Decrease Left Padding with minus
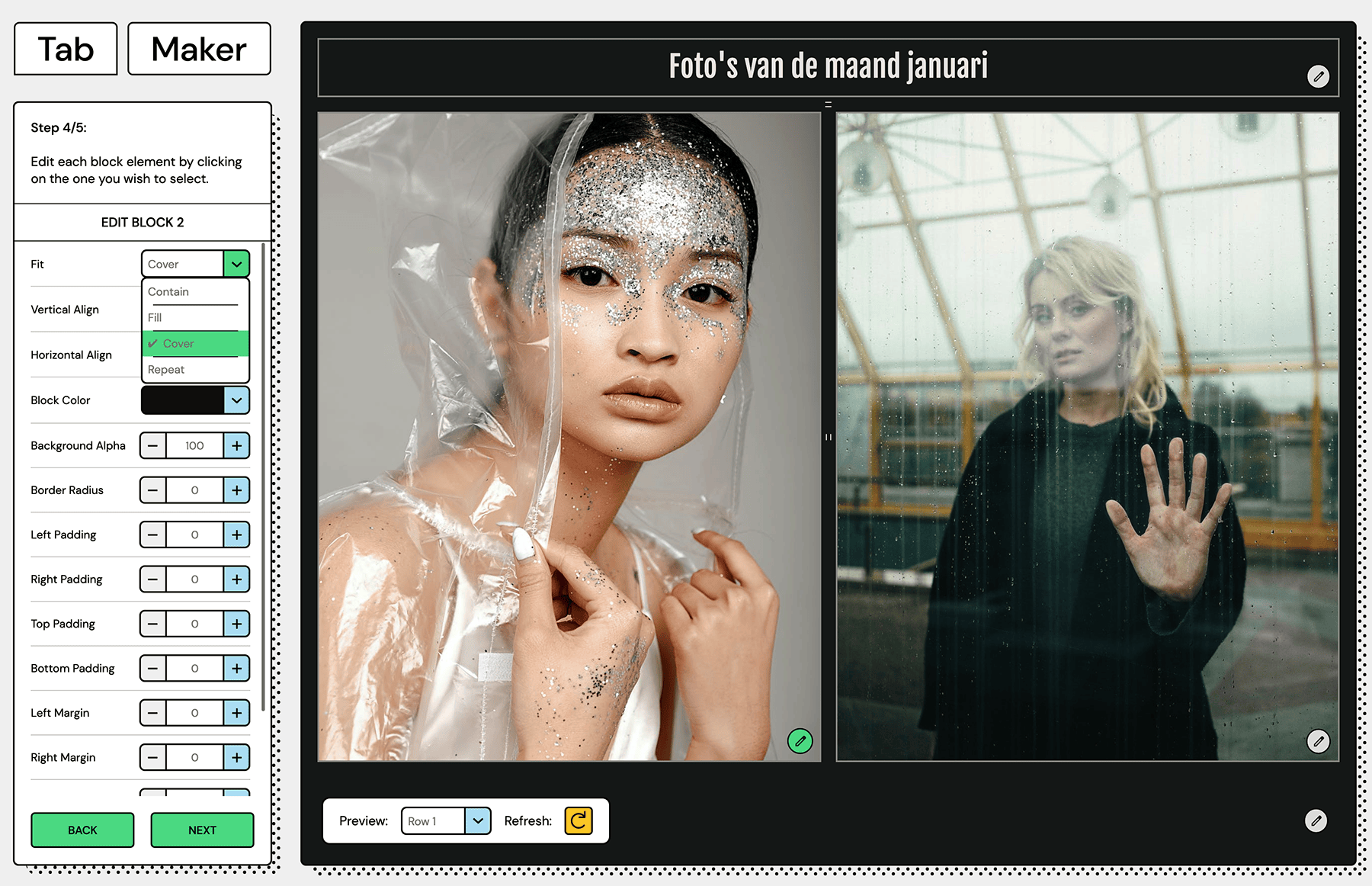The width and height of the screenshot is (1372, 886). [x=153, y=534]
